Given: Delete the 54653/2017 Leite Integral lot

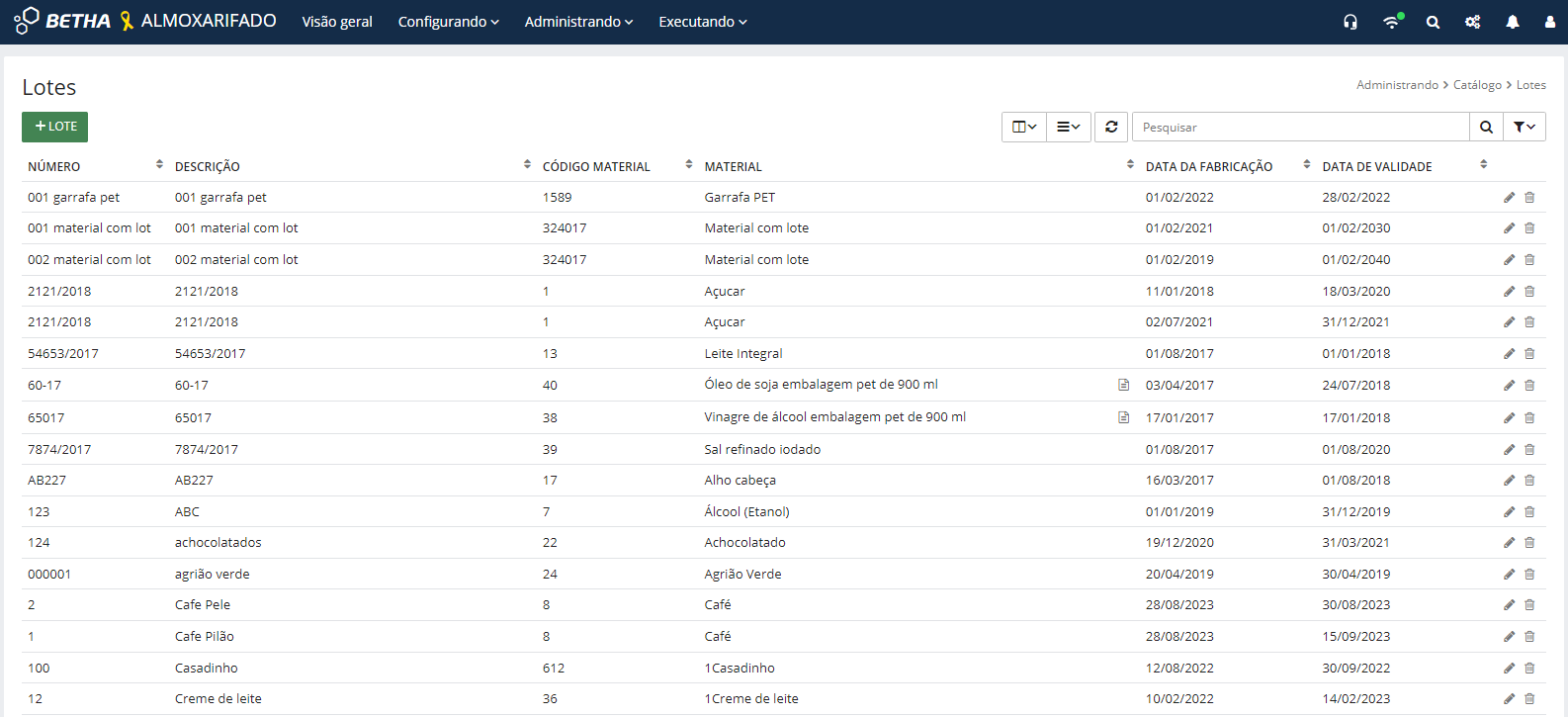Looking at the screenshot, I should coord(1529,354).
